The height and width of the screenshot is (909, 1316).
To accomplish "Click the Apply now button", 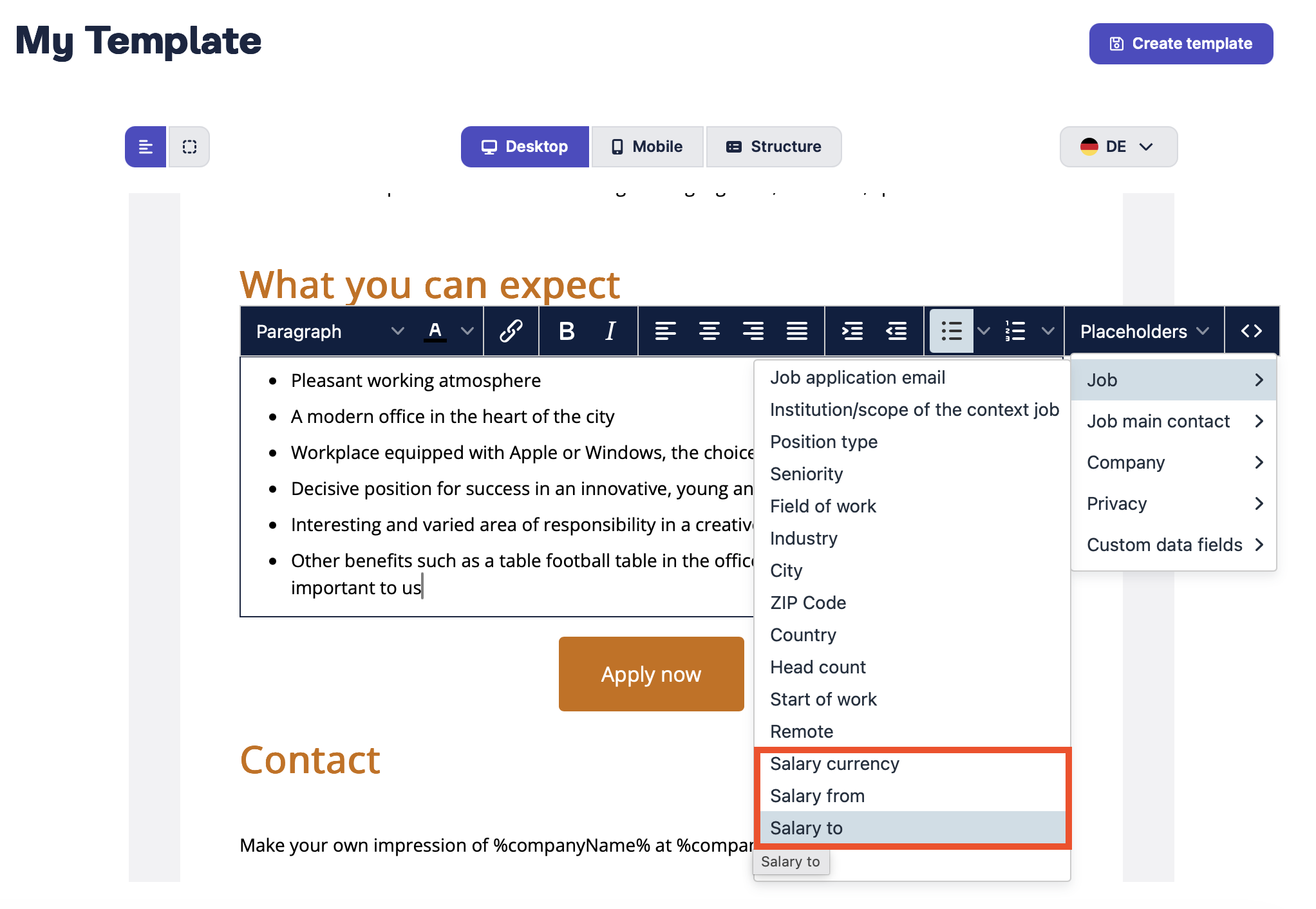I will (x=651, y=674).
